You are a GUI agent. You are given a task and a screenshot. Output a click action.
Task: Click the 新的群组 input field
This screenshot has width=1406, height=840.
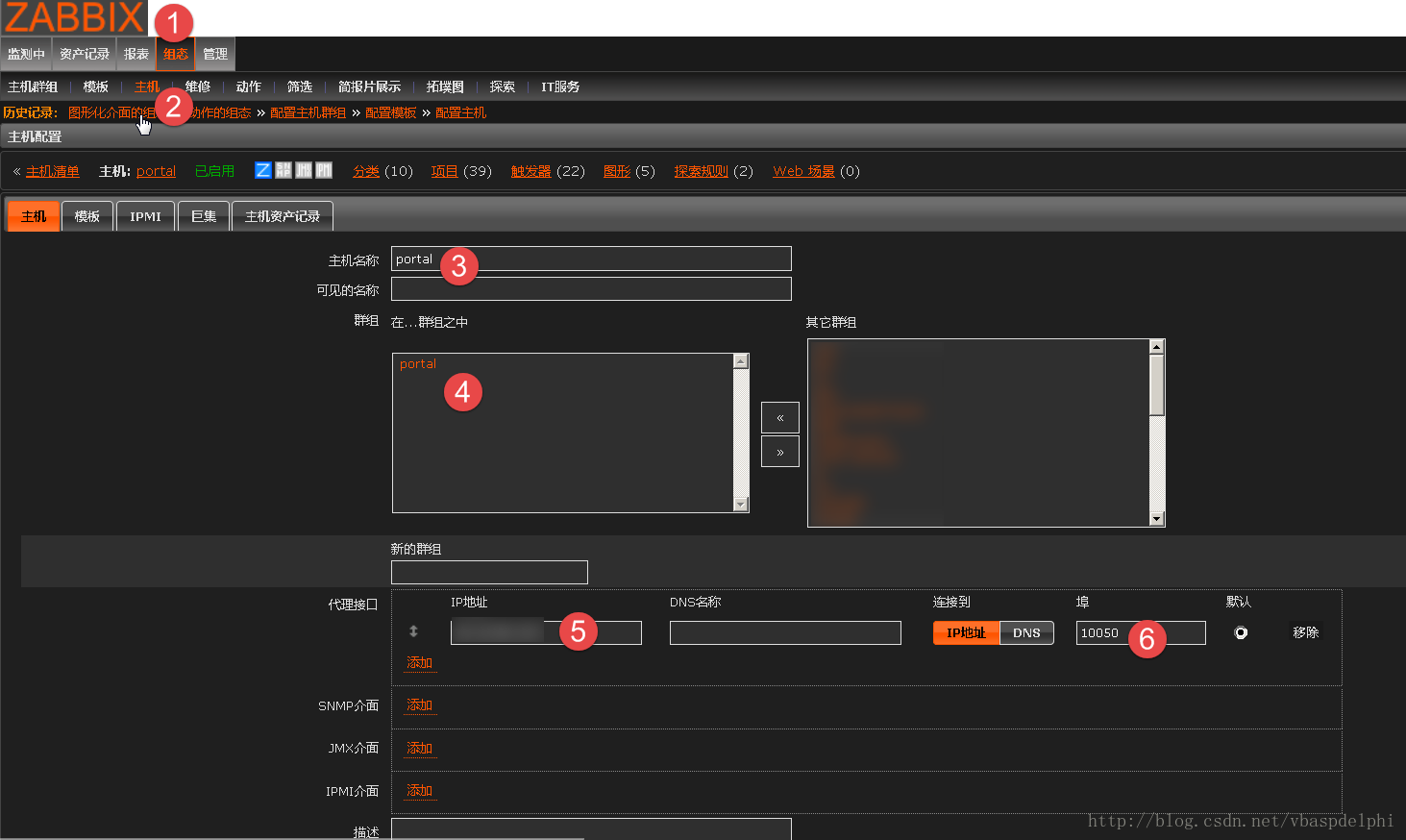click(x=489, y=573)
